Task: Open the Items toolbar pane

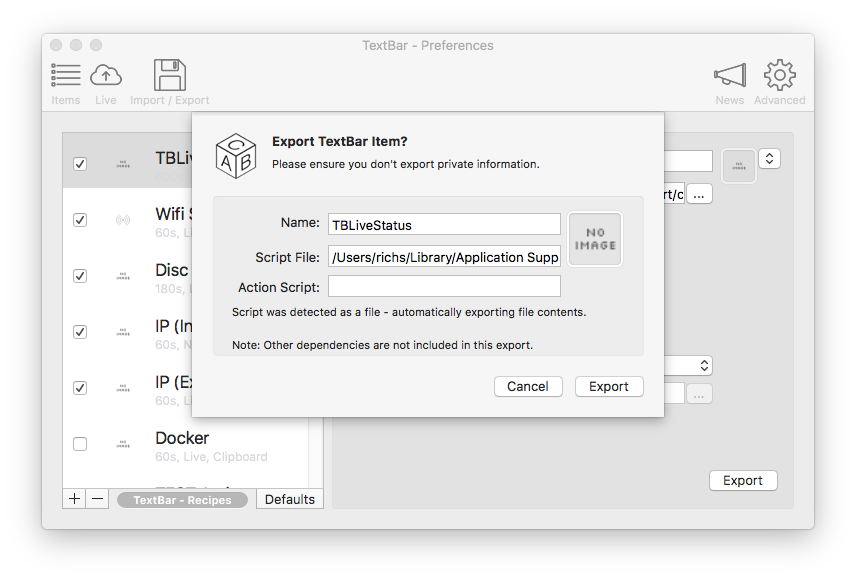Action: point(66,83)
